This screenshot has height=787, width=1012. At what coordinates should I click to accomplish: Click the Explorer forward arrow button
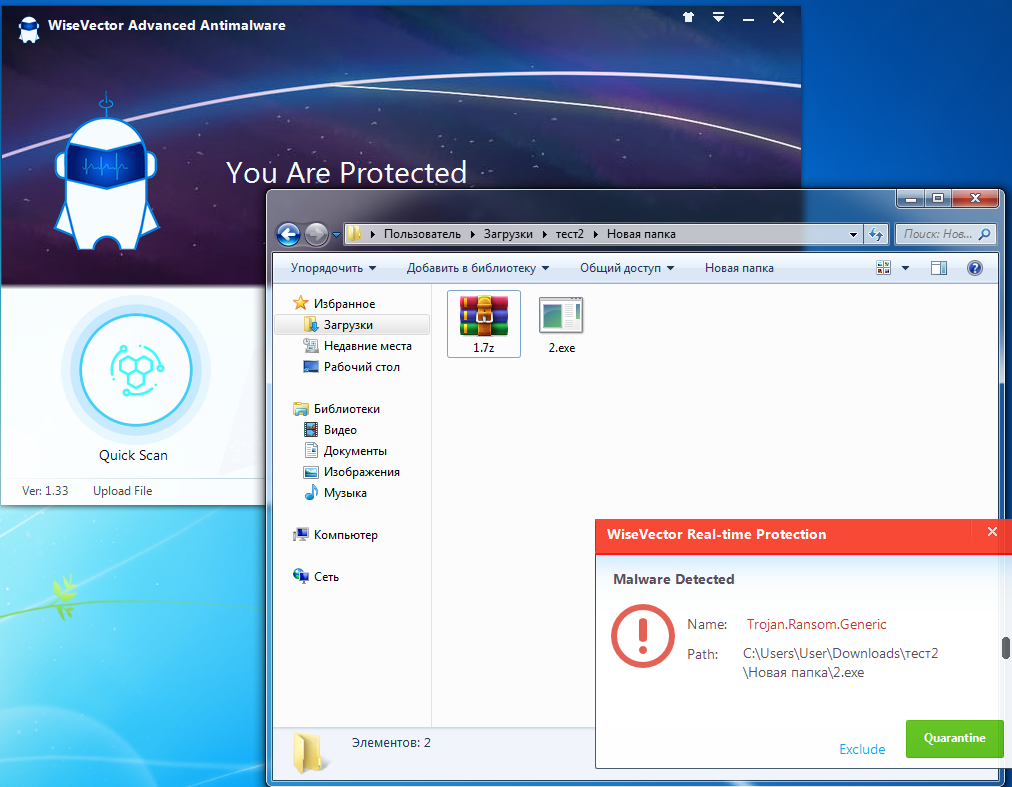[x=316, y=234]
